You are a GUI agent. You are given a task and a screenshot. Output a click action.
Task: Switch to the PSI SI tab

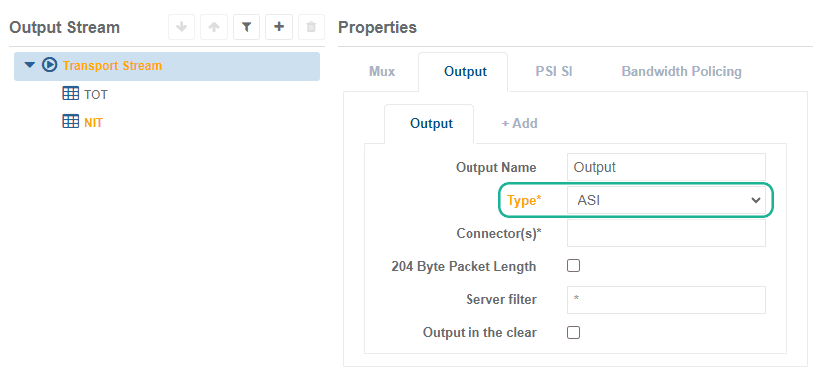pyautogui.click(x=554, y=71)
